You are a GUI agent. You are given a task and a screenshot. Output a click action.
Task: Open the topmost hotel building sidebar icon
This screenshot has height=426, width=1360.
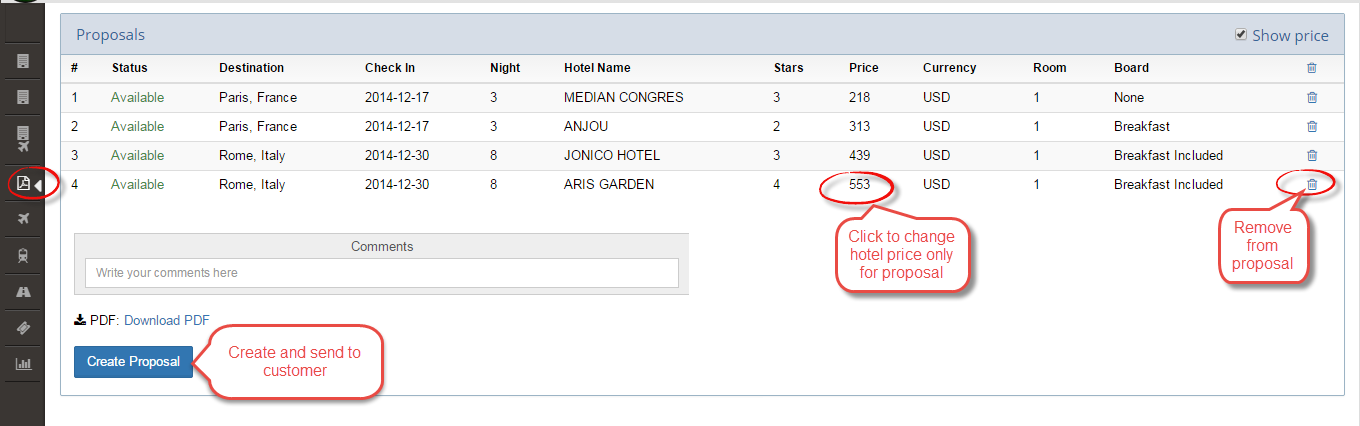click(x=23, y=61)
